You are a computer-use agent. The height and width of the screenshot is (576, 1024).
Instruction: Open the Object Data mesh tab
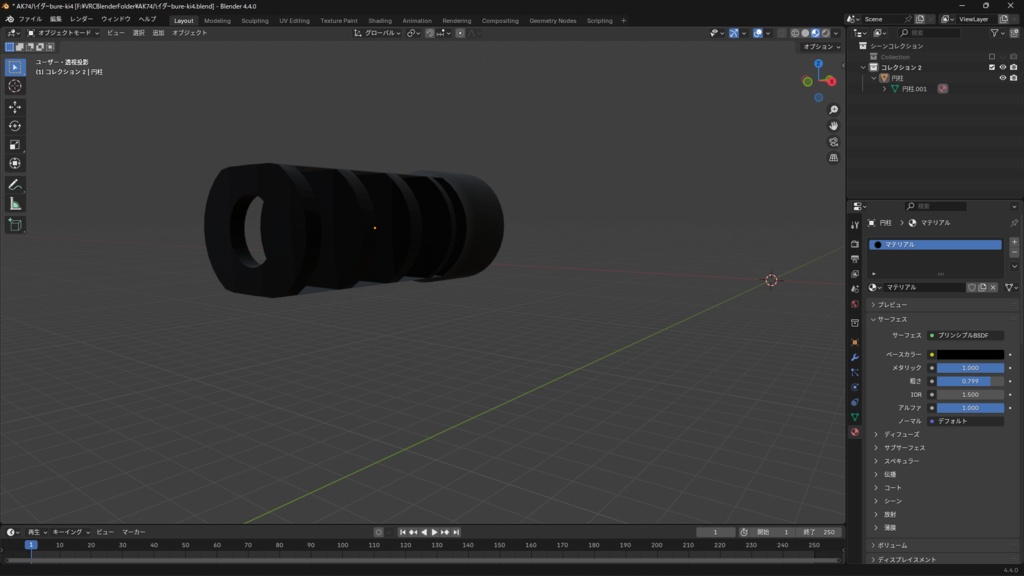[x=855, y=417]
